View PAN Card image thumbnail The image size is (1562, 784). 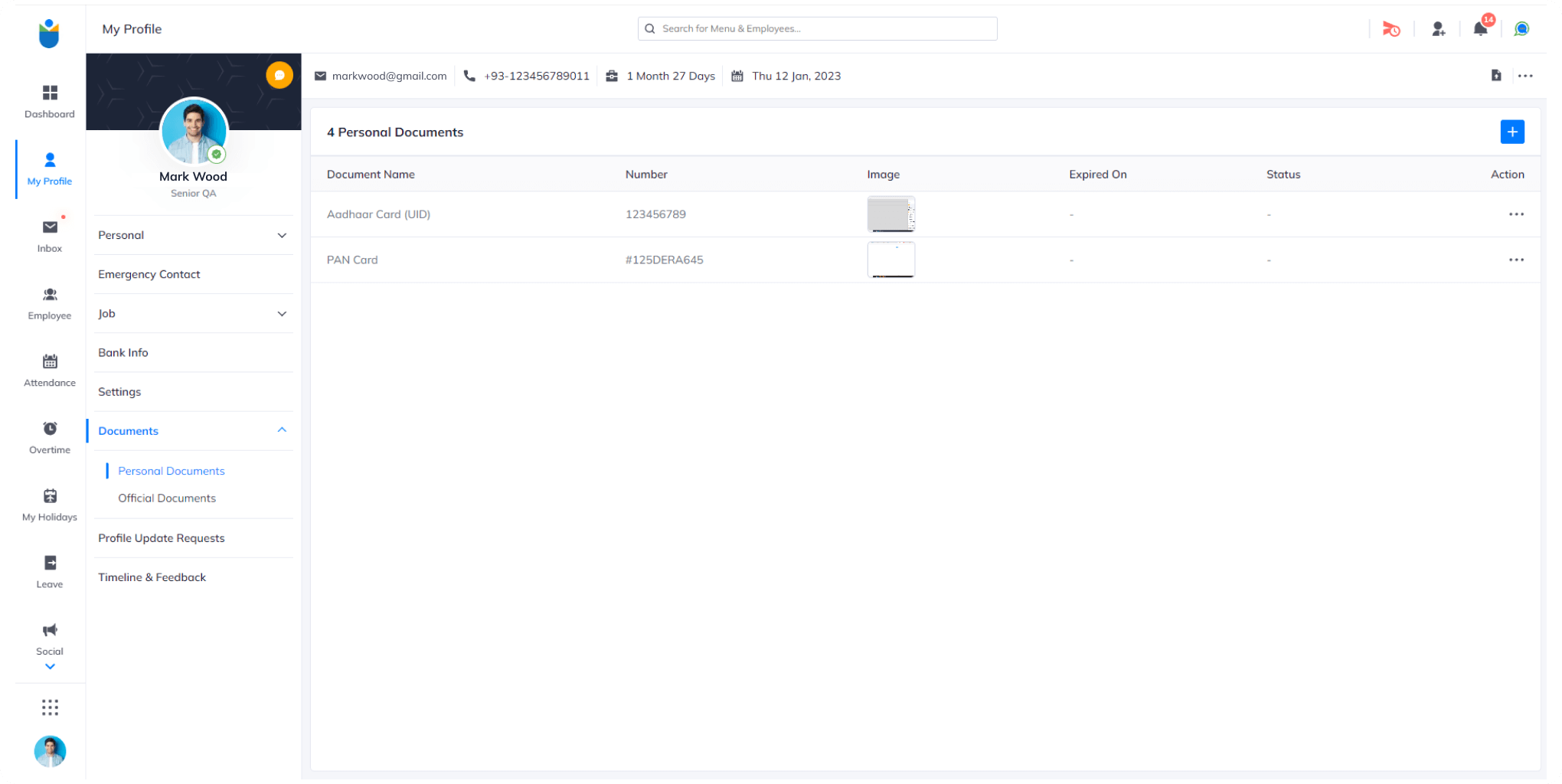click(x=891, y=260)
